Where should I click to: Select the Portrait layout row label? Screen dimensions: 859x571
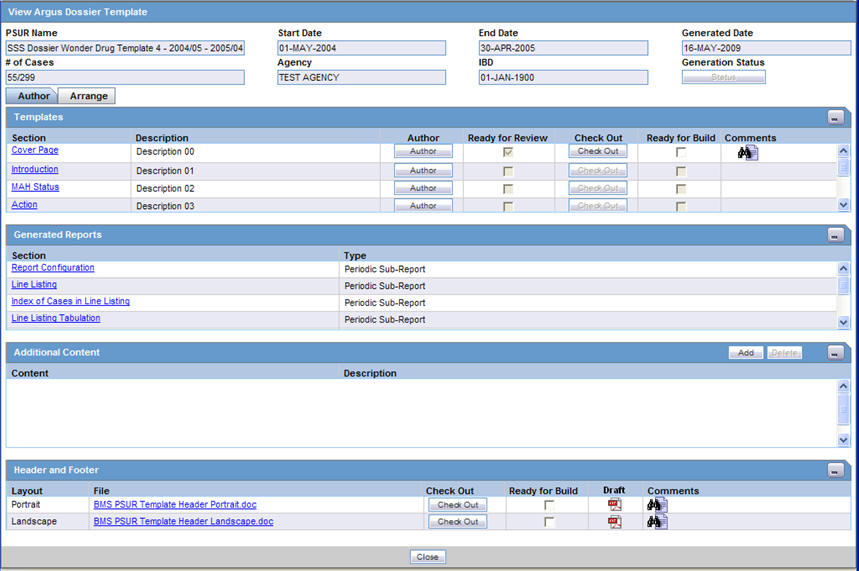(26, 505)
